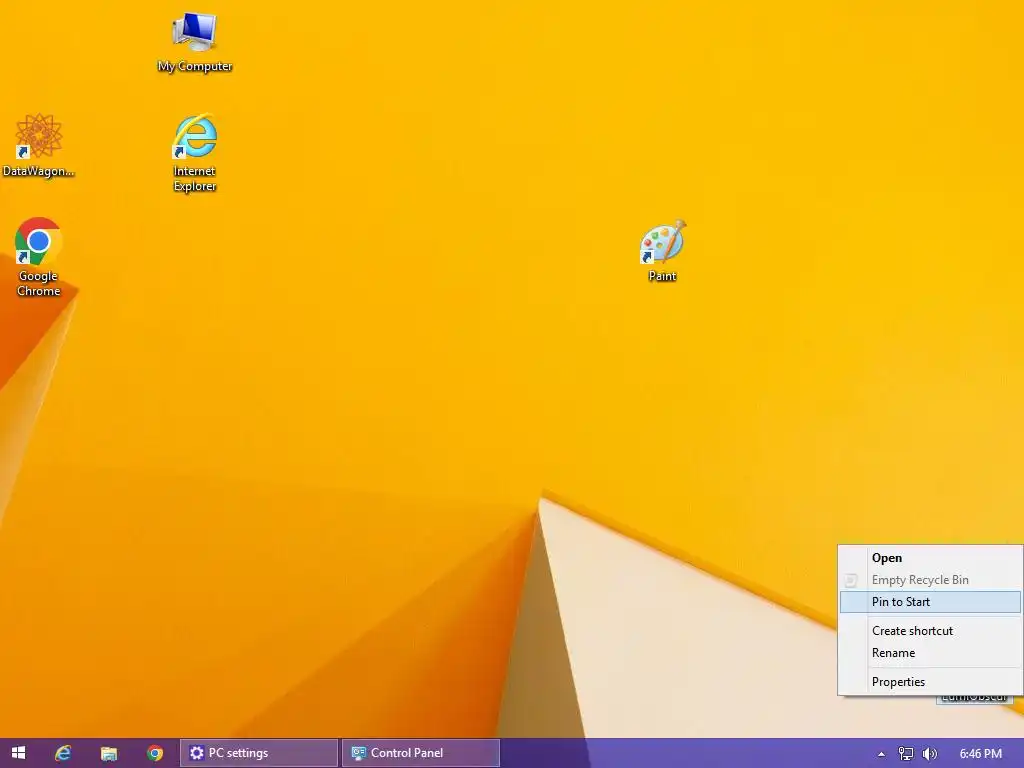Click the greyed-out Empty Recycle Bin entry

click(930, 579)
